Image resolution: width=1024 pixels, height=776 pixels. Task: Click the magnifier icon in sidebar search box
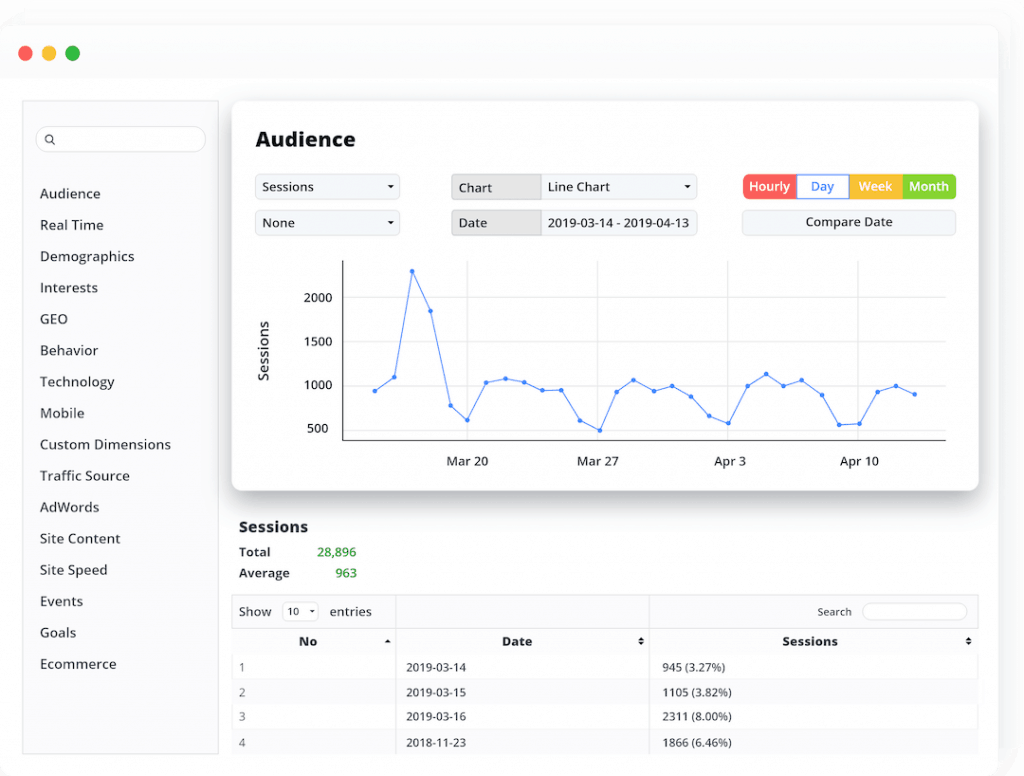point(50,139)
